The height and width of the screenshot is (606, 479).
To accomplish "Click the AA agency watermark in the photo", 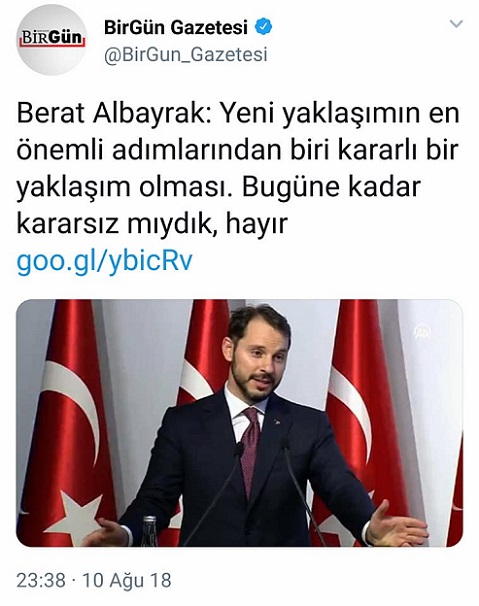I will 422,331.
